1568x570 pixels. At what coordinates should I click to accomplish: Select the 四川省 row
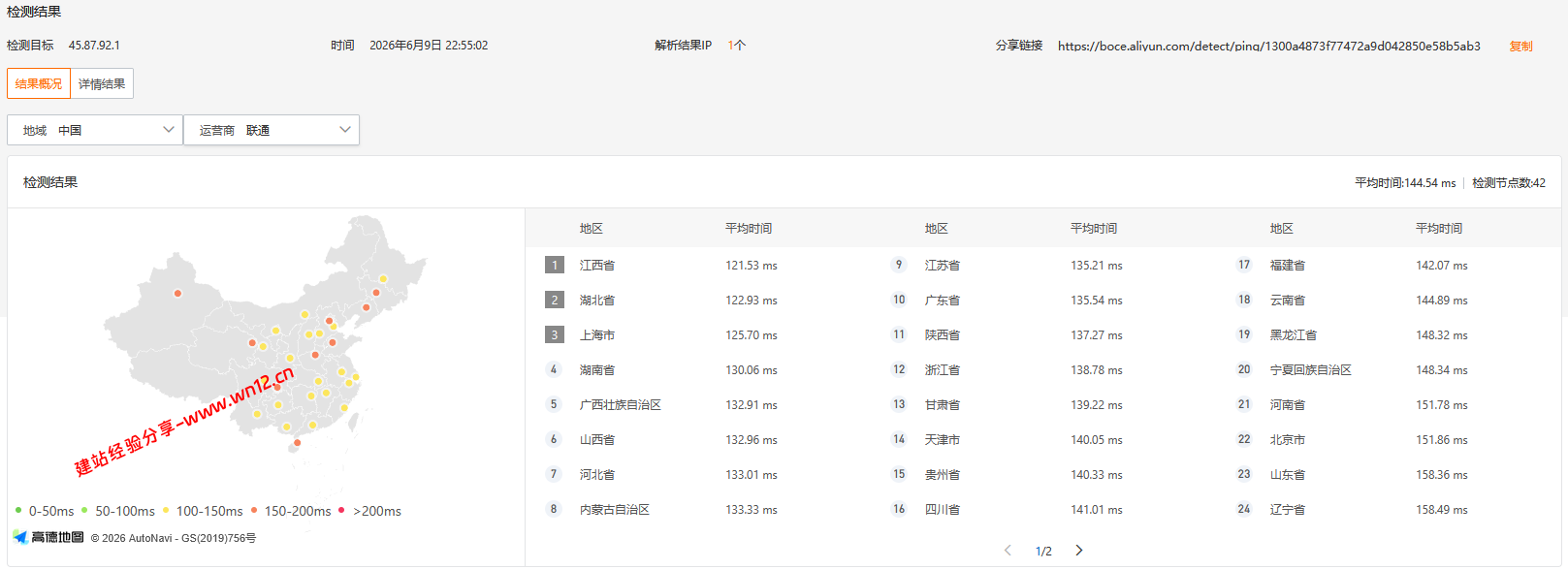tap(1042, 509)
